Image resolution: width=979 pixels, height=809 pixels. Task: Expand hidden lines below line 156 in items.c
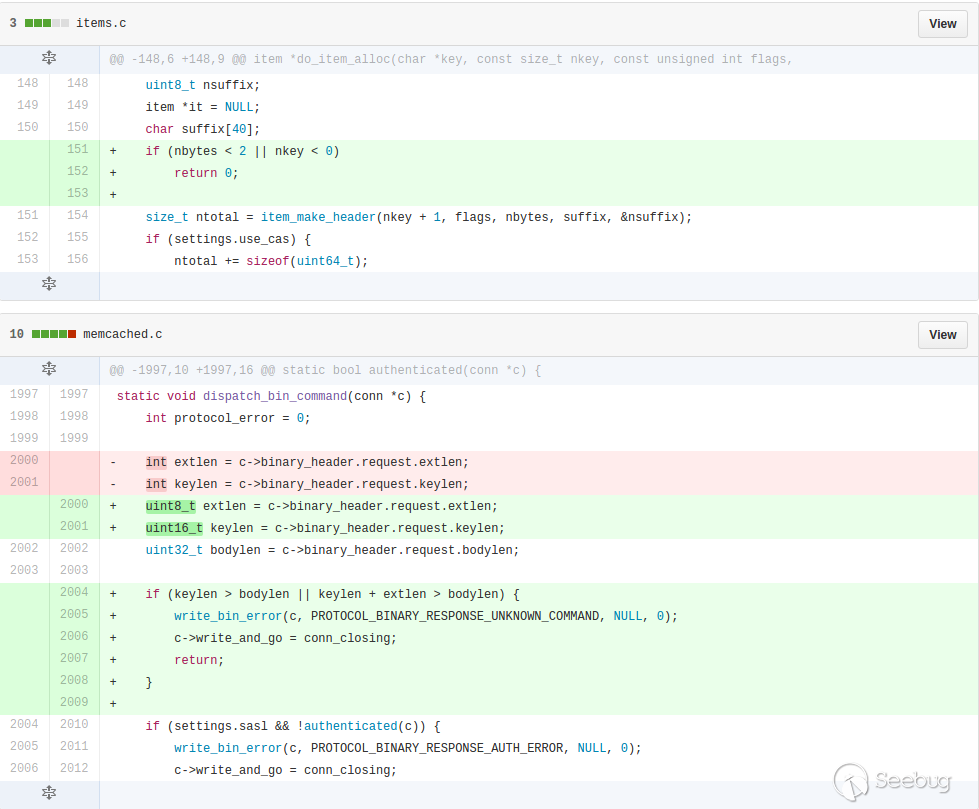pyautogui.click(x=49, y=285)
